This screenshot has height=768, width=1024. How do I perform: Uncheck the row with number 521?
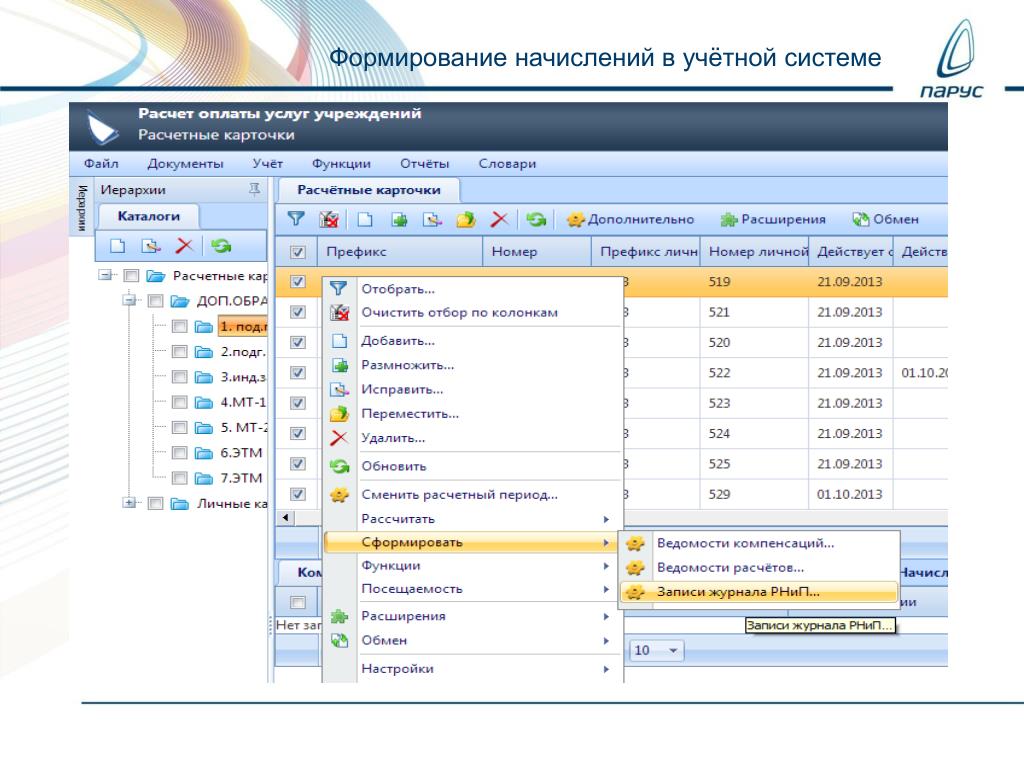(298, 312)
